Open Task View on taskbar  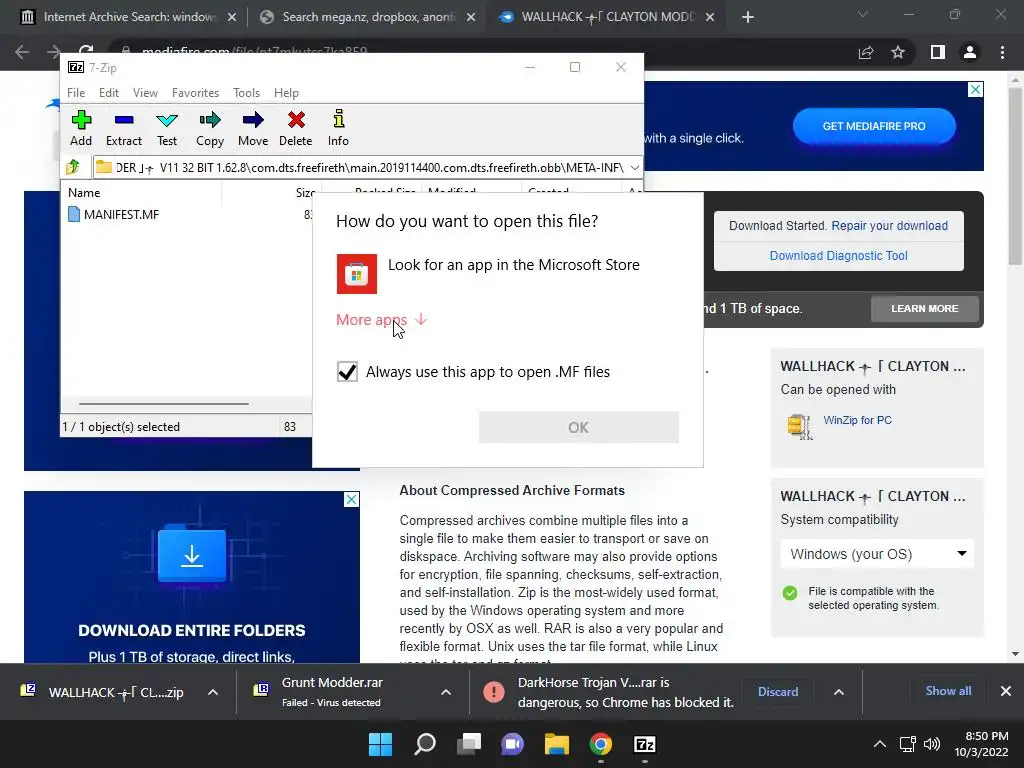click(x=469, y=744)
